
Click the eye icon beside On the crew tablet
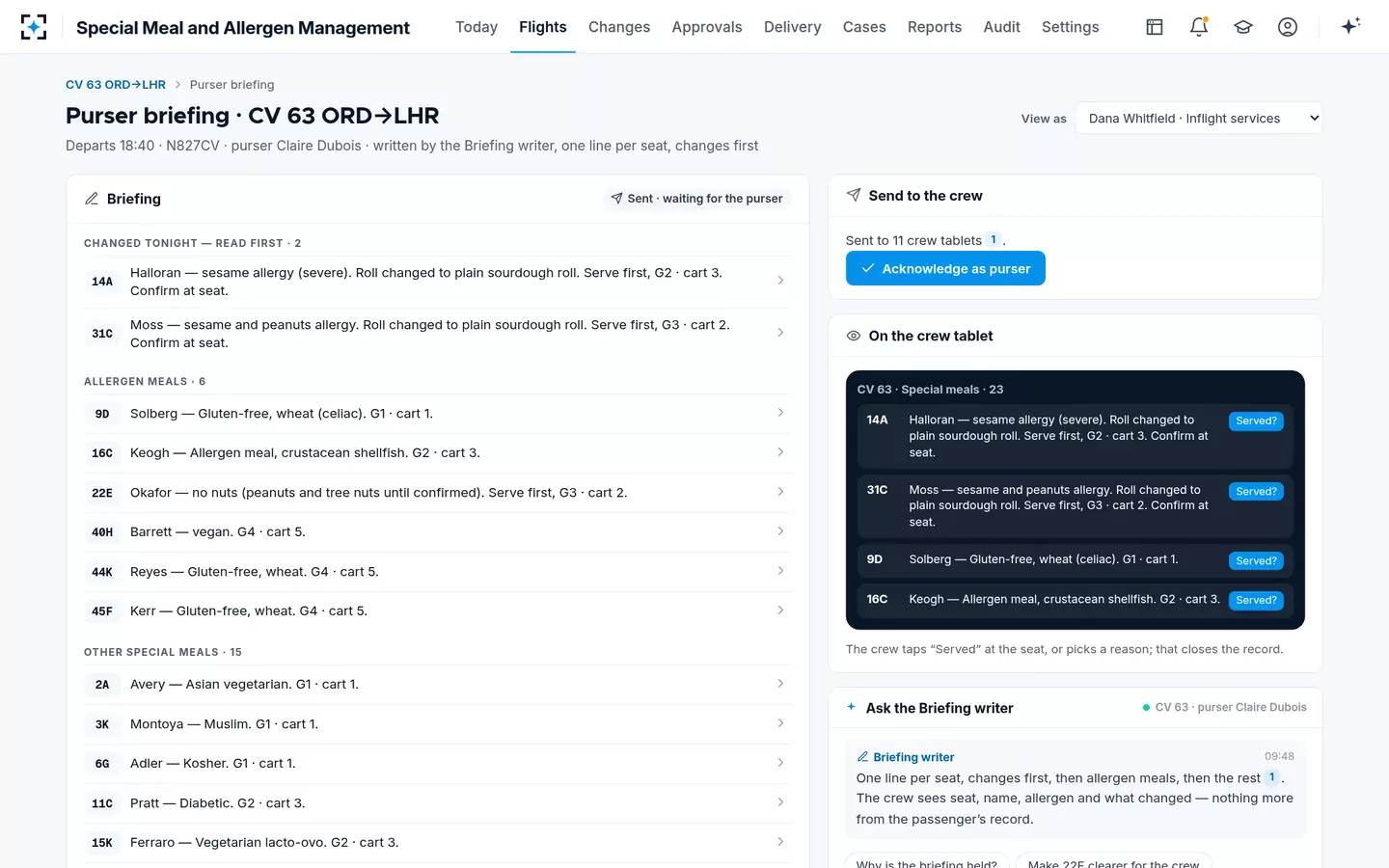[x=854, y=336]
